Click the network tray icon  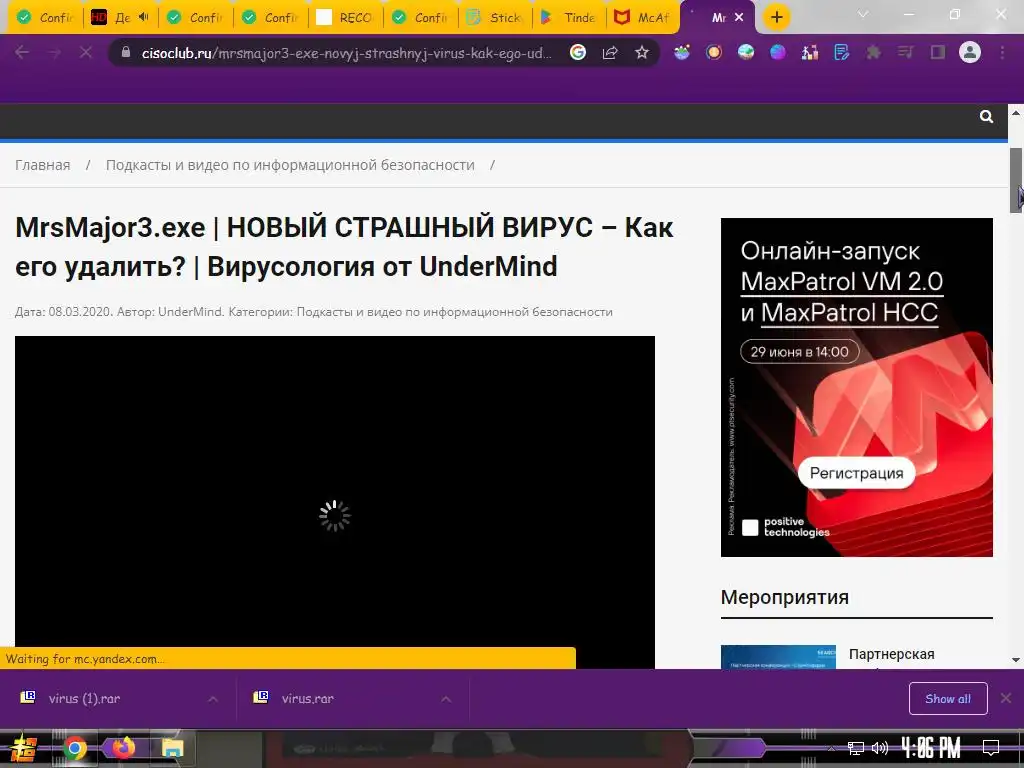tap(856, 748)
